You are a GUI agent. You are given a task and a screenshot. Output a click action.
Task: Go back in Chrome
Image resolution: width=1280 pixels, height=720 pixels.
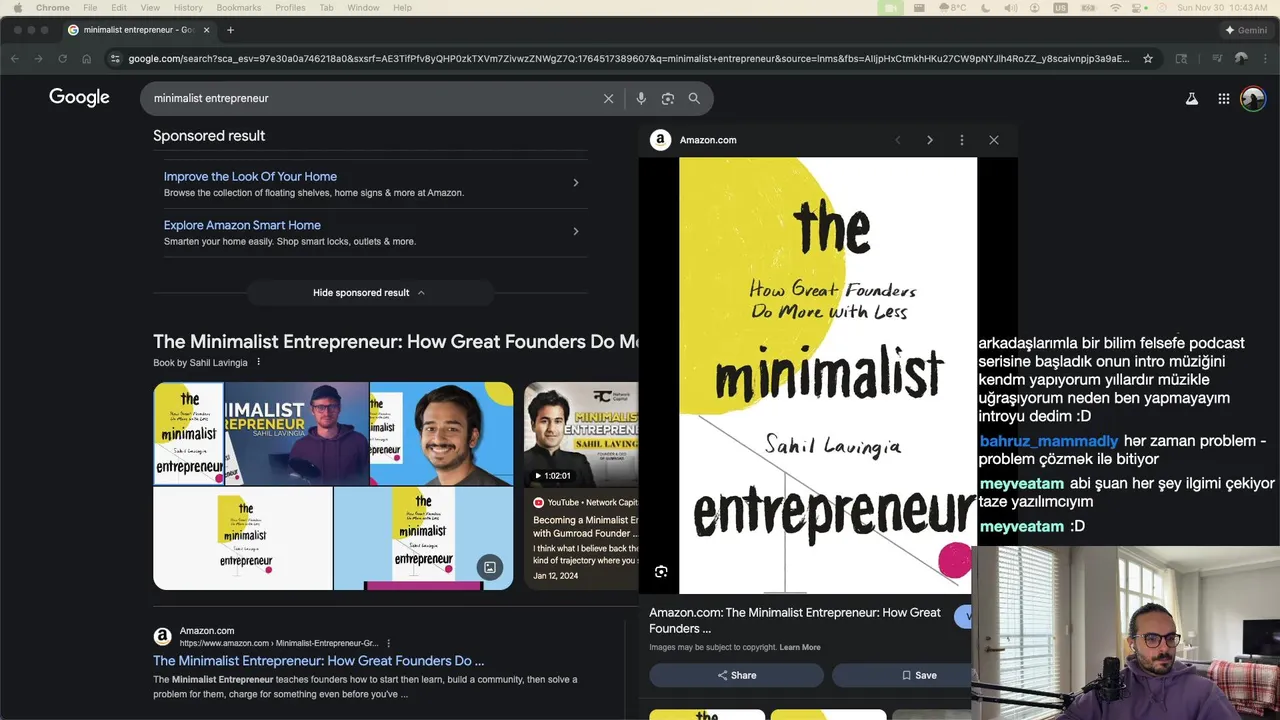coord(14,59)
